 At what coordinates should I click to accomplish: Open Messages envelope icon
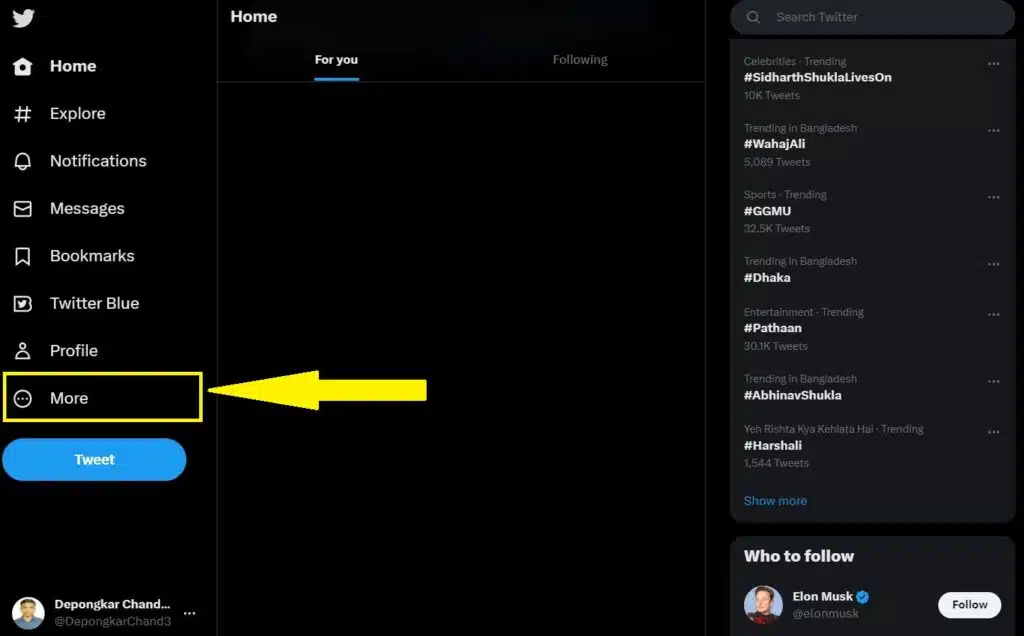click(23, 209)
